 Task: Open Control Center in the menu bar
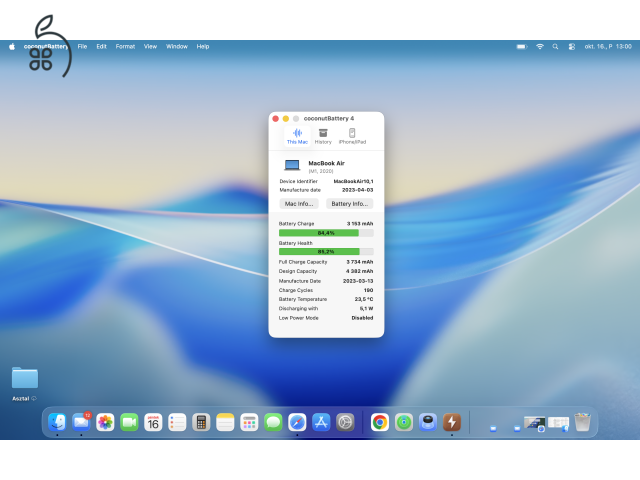click(x=572, y=47)
